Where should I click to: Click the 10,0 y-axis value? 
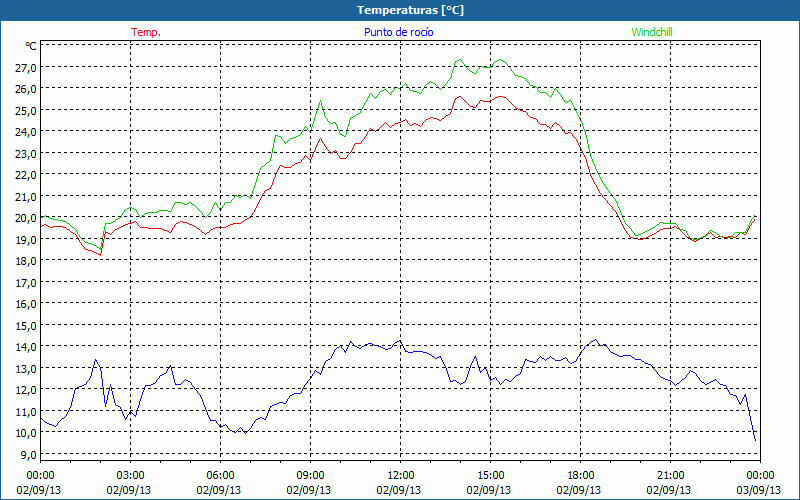coord(27,433)
